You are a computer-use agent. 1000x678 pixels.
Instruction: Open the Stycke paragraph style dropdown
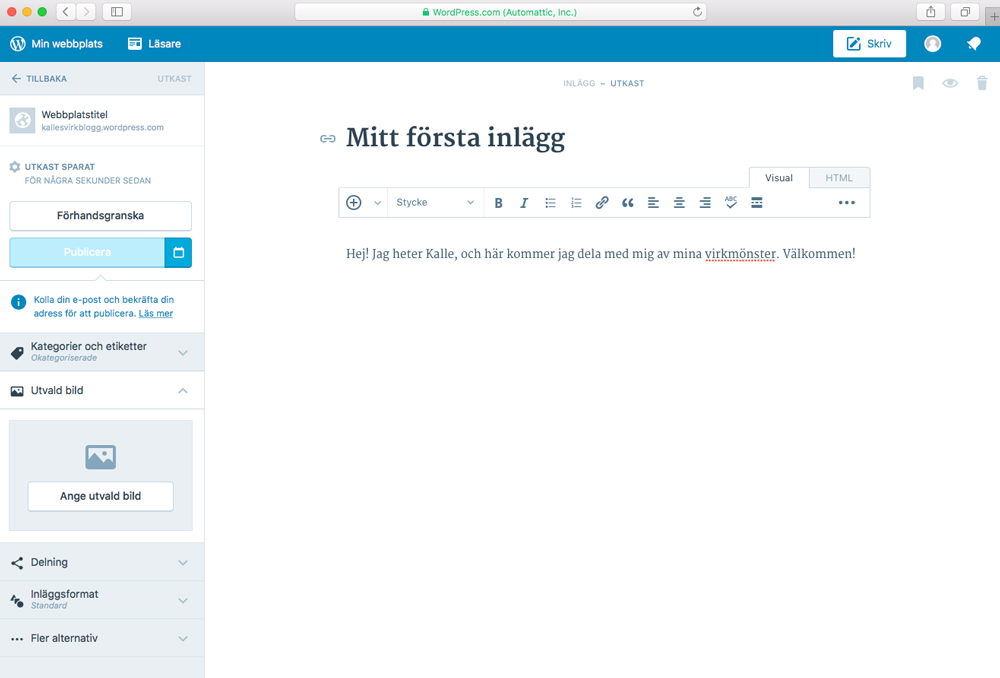(435, 203)
